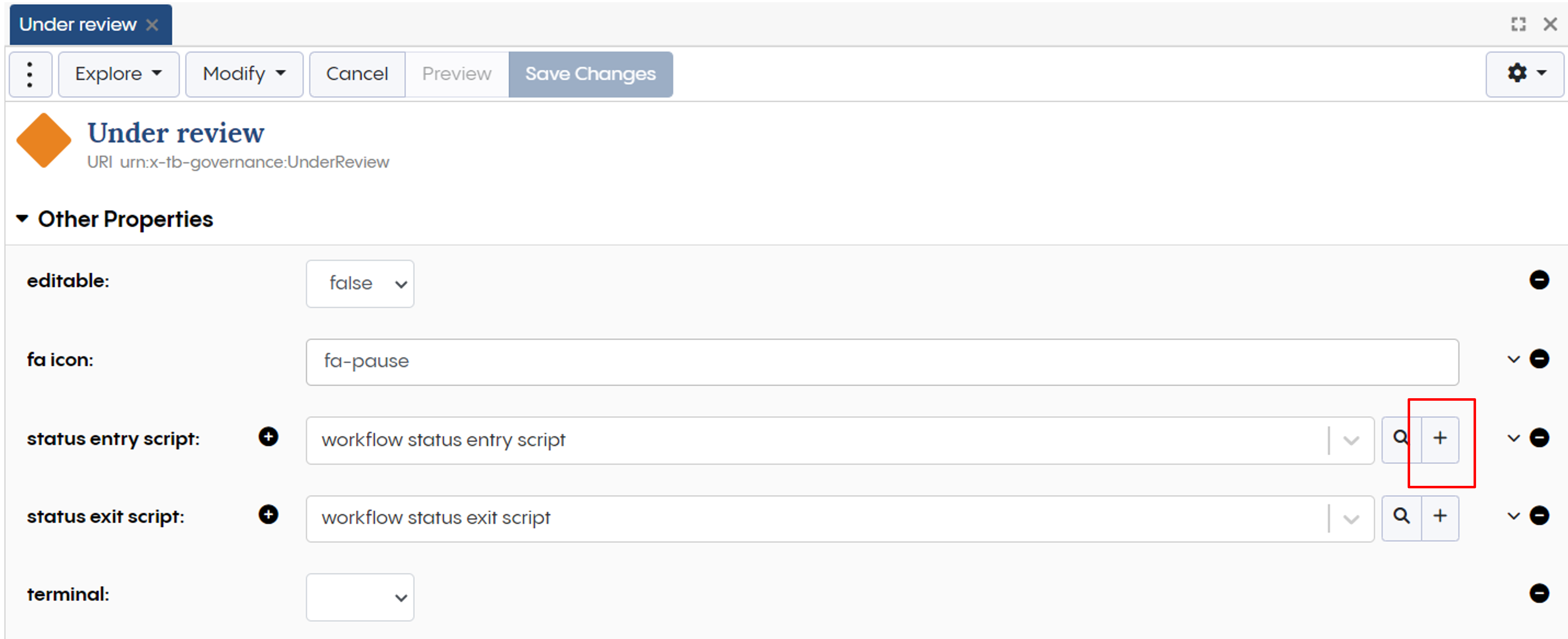The width and height of the screenshot is (1568, 639).
Task: Remove the fa icon property using its minus icon
Action: [x=1540, y=359]
